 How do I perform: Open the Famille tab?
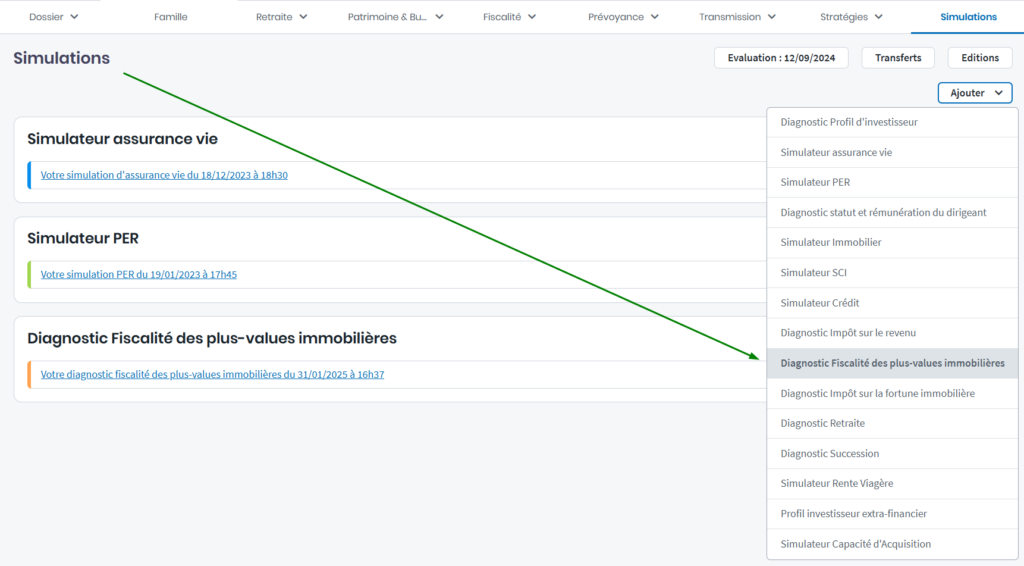click(x=171, y=17)
